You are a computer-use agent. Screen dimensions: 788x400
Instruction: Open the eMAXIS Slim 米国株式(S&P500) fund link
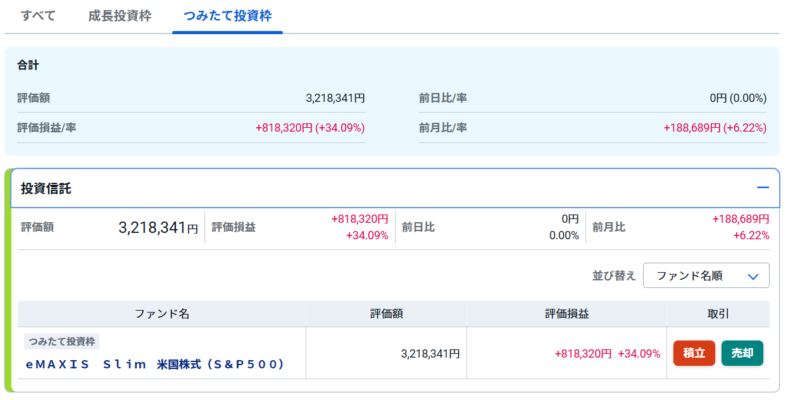tap(155, 364)
